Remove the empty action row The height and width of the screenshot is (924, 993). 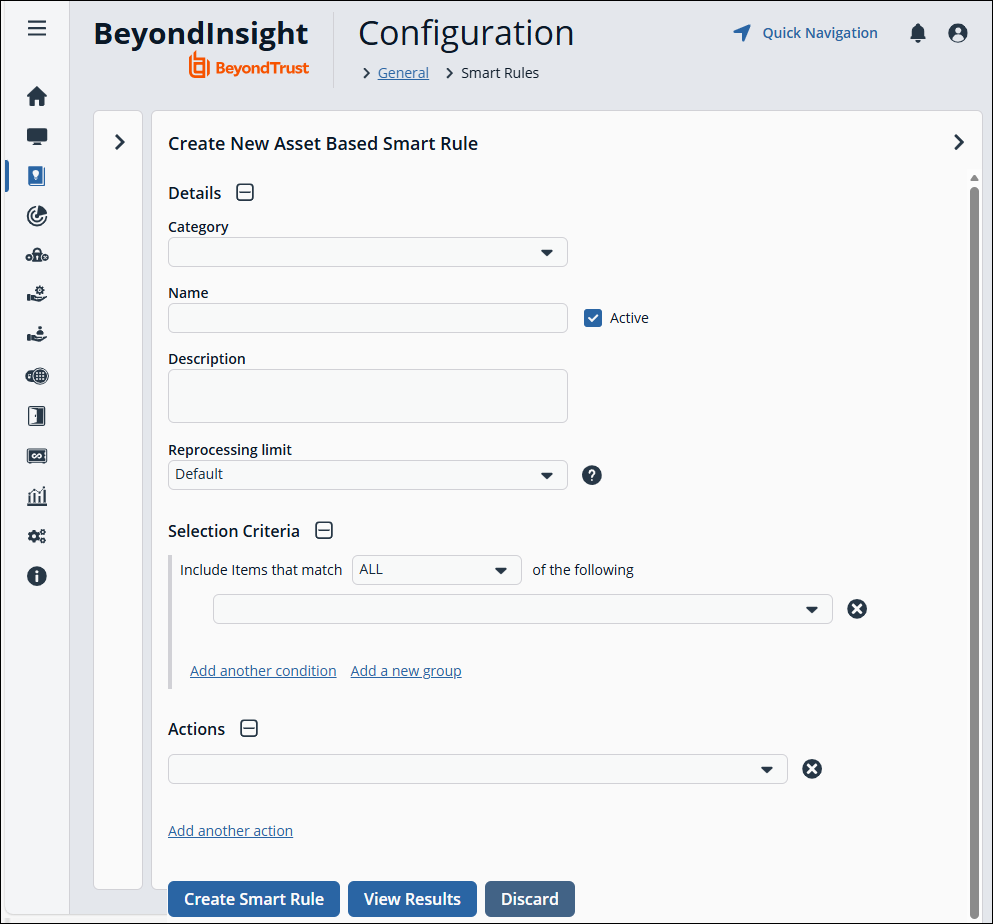[x=812, y=769]
